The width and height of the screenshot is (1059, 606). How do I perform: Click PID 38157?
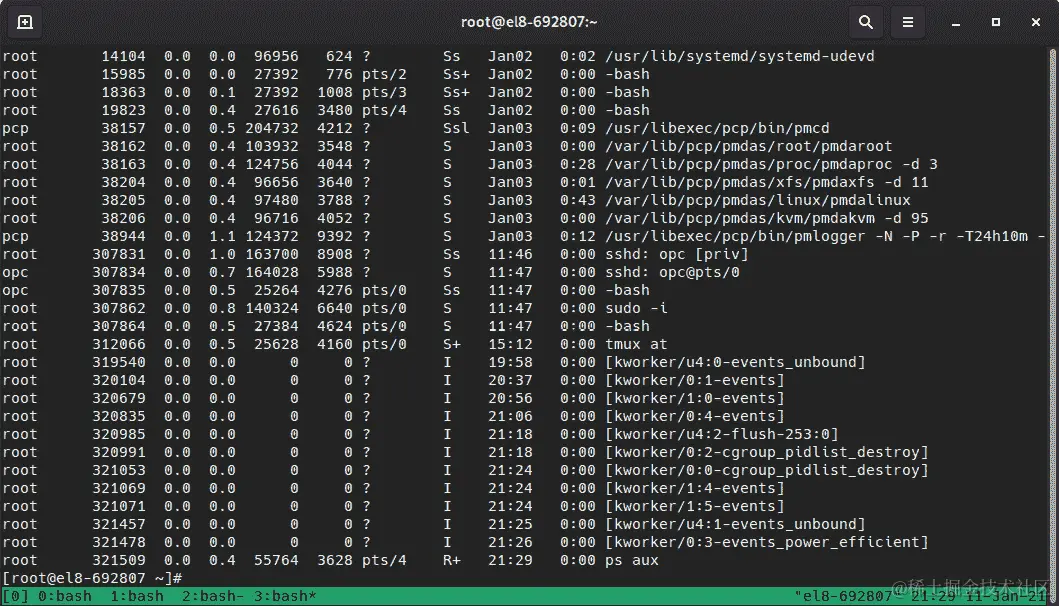pos(123,128)
